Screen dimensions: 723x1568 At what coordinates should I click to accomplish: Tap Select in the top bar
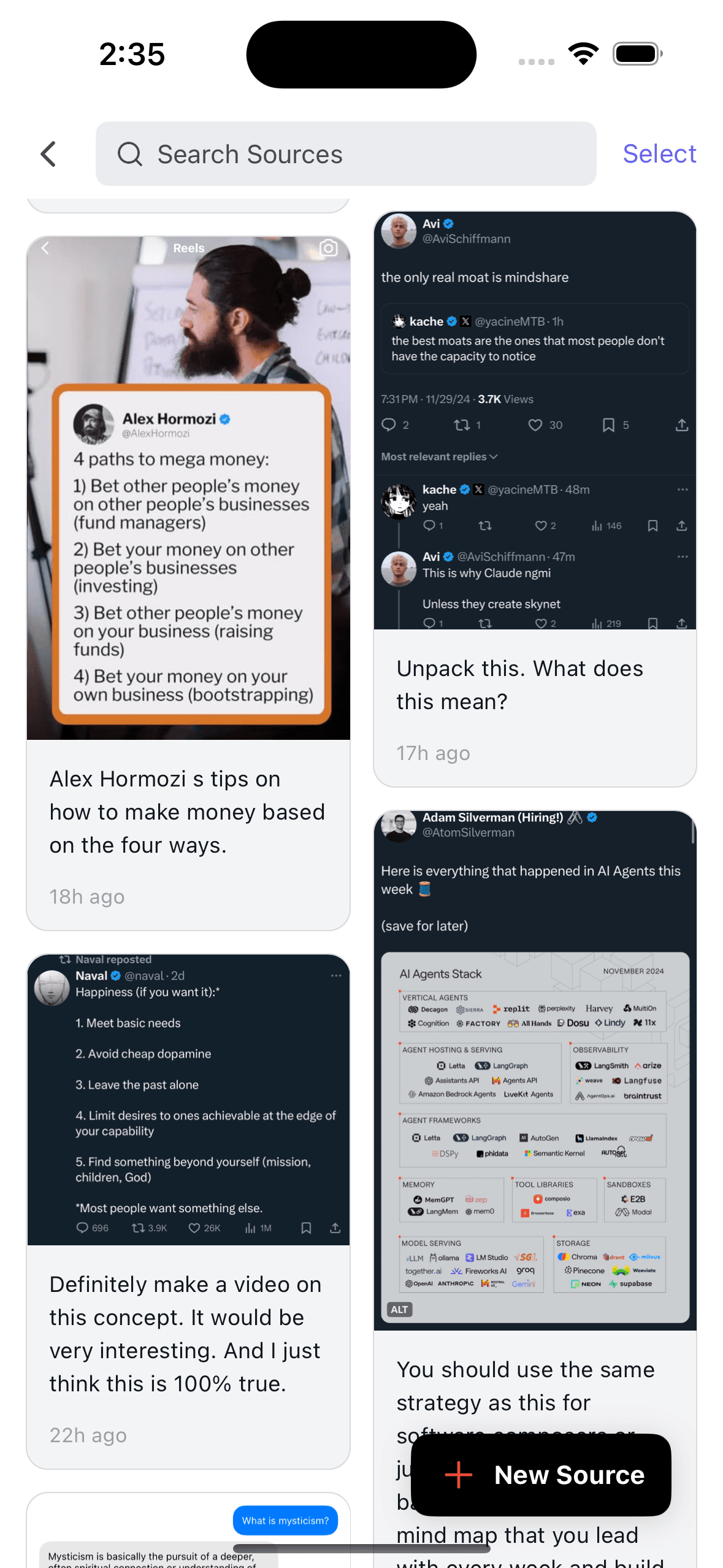(x=659, y=154)
